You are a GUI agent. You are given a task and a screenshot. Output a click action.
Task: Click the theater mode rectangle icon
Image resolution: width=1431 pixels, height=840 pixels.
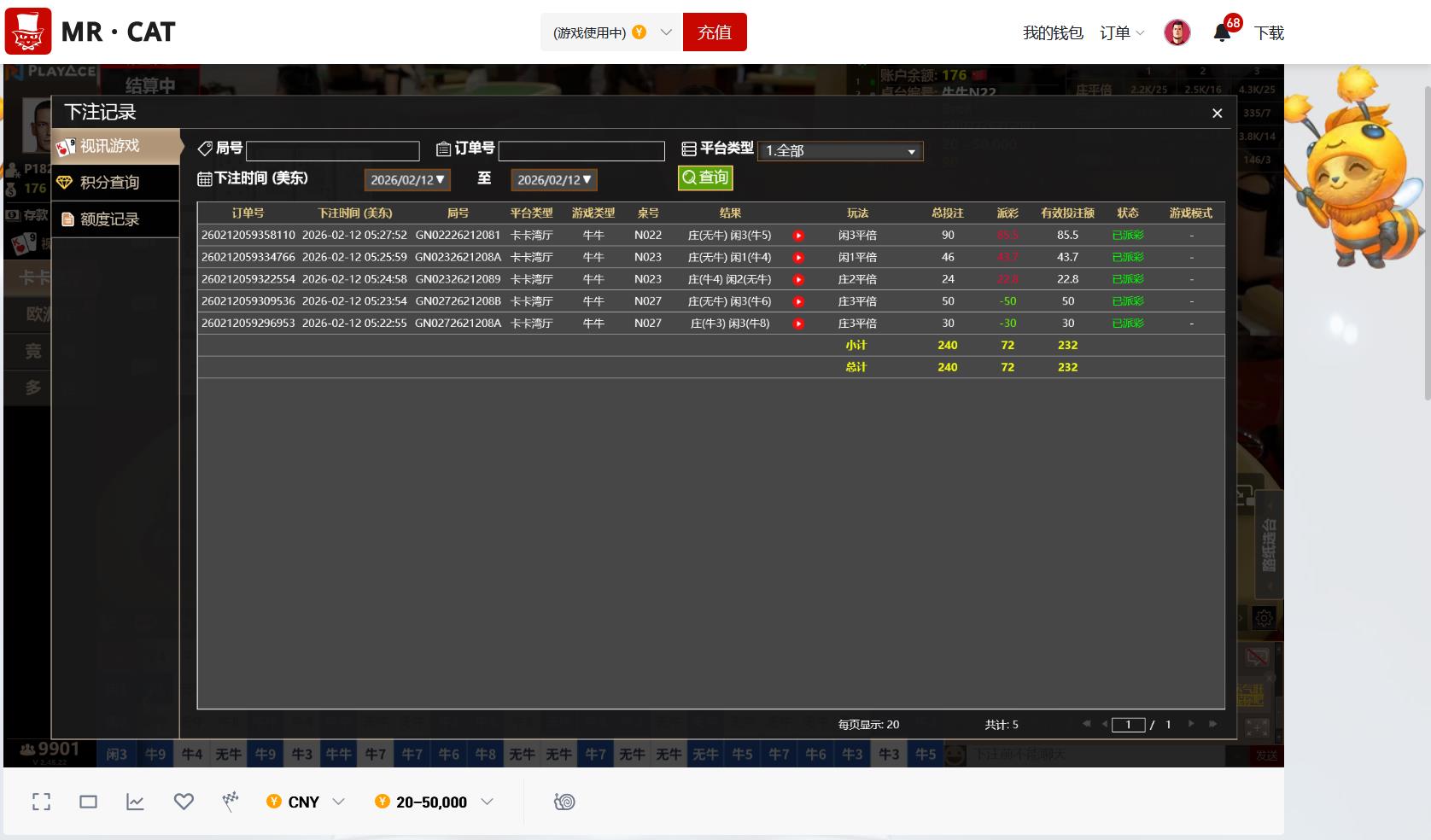[88, 802]
